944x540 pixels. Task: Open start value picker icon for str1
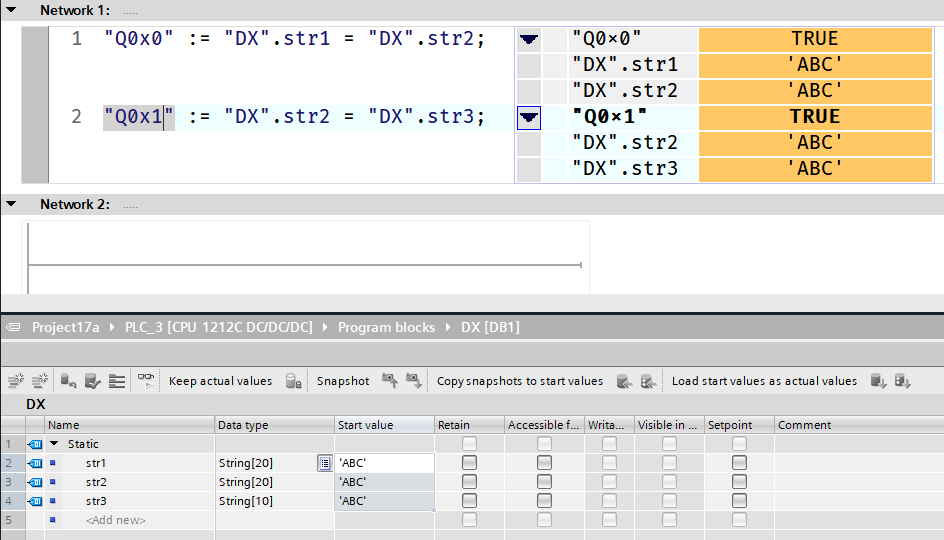[x=325, y=463]
